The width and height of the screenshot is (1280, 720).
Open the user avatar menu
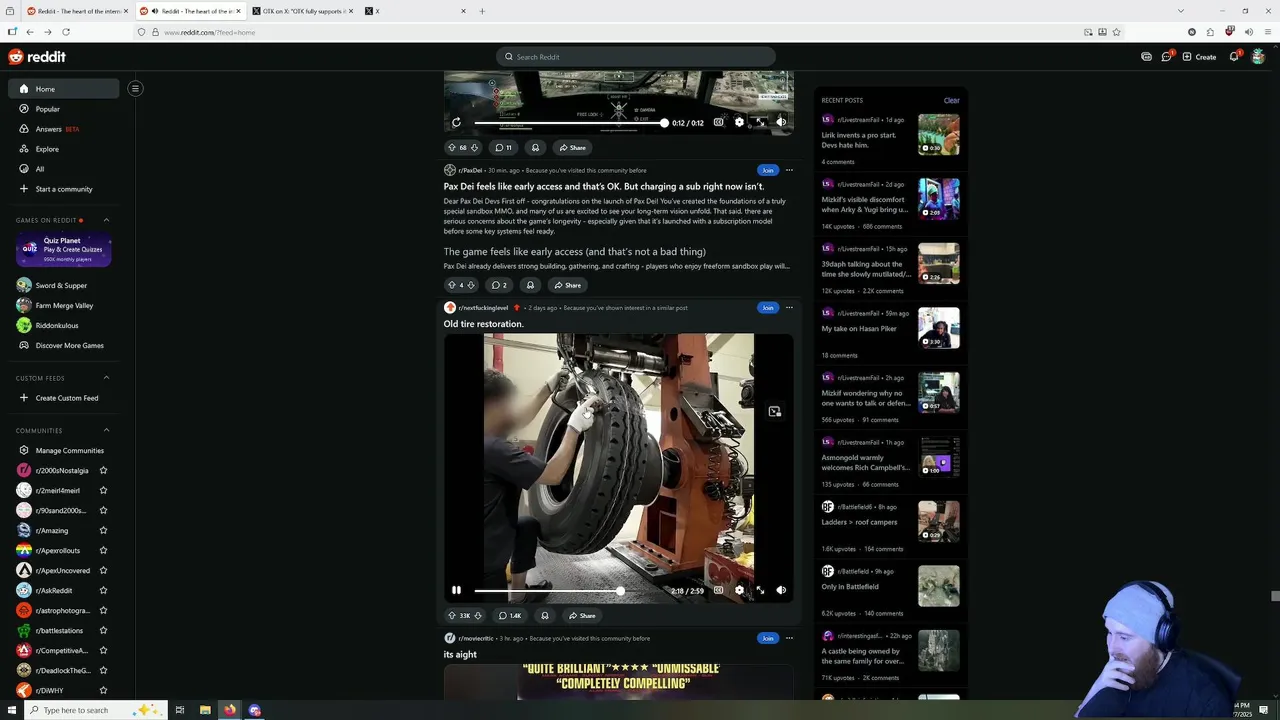[1258, 57]
